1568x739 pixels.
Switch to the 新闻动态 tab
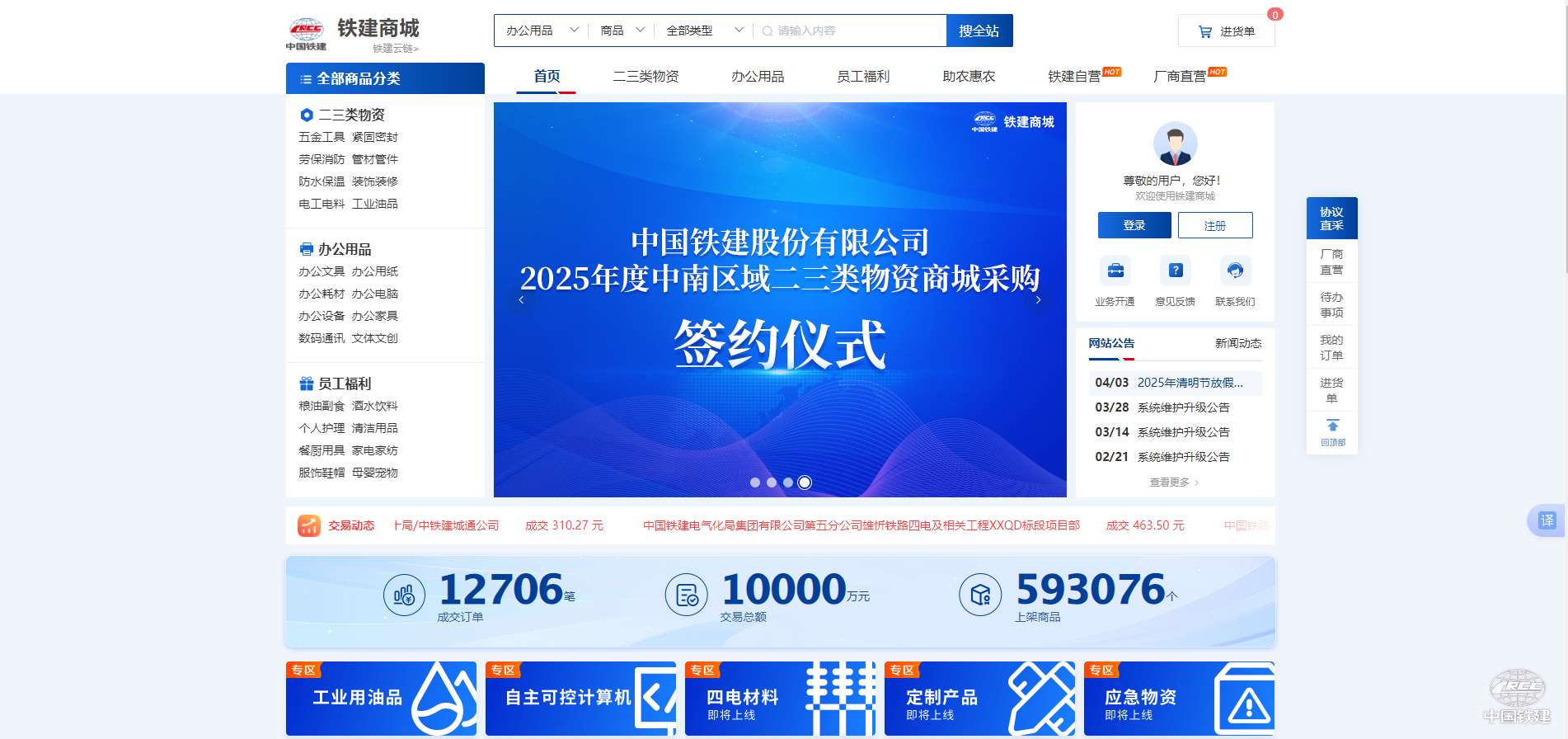(x=1237, y=343)
